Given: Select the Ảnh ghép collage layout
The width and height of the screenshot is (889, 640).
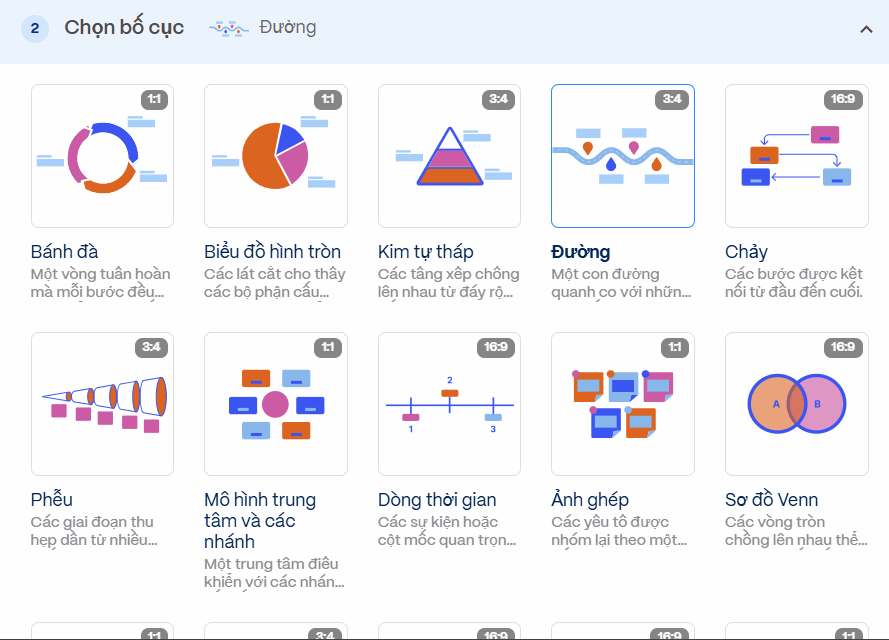Looking at the screenshot, I should coord(622,403).
